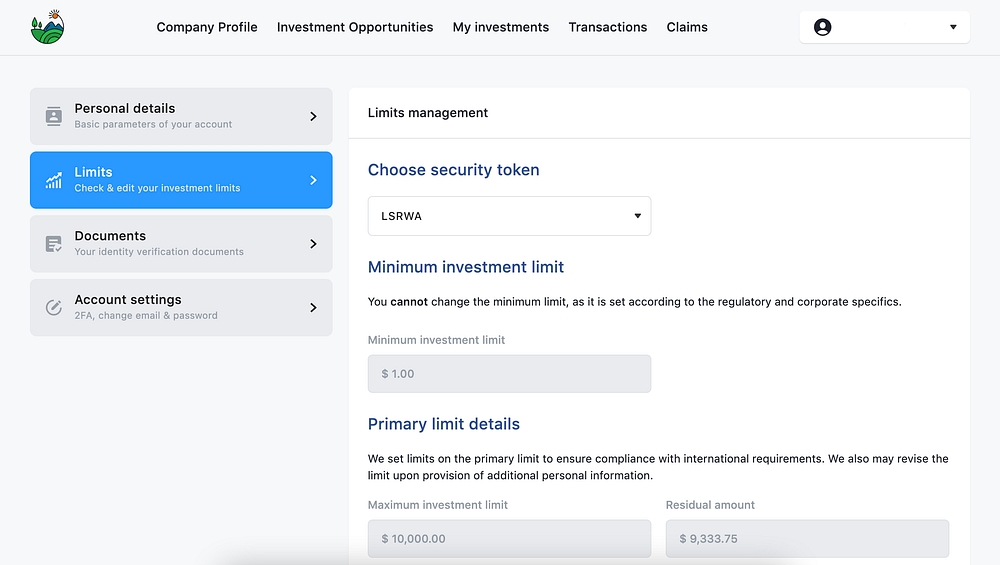1000x565 pixels.
Task: Click the user avatar icon
Action: click(822, 27)
